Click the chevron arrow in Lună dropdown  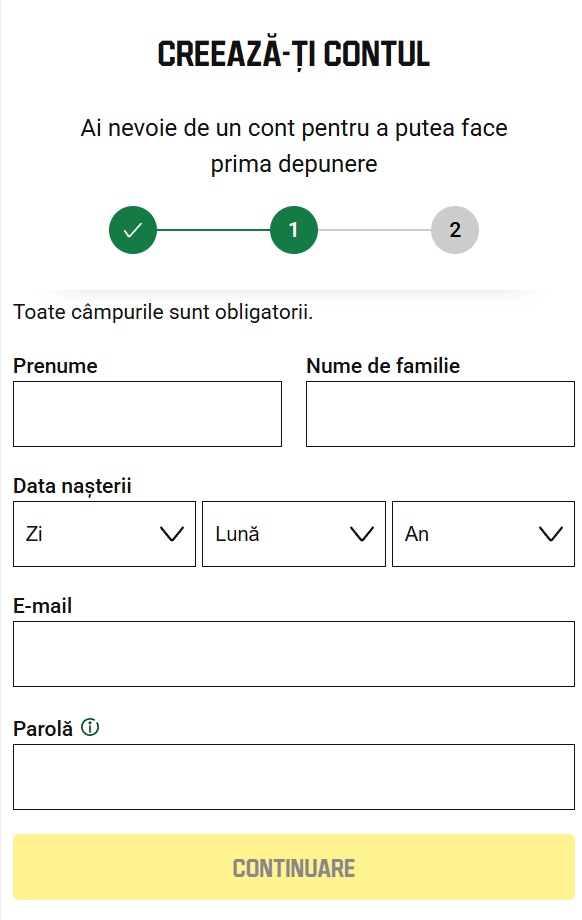pyautogui.click(x=361, y=534)
